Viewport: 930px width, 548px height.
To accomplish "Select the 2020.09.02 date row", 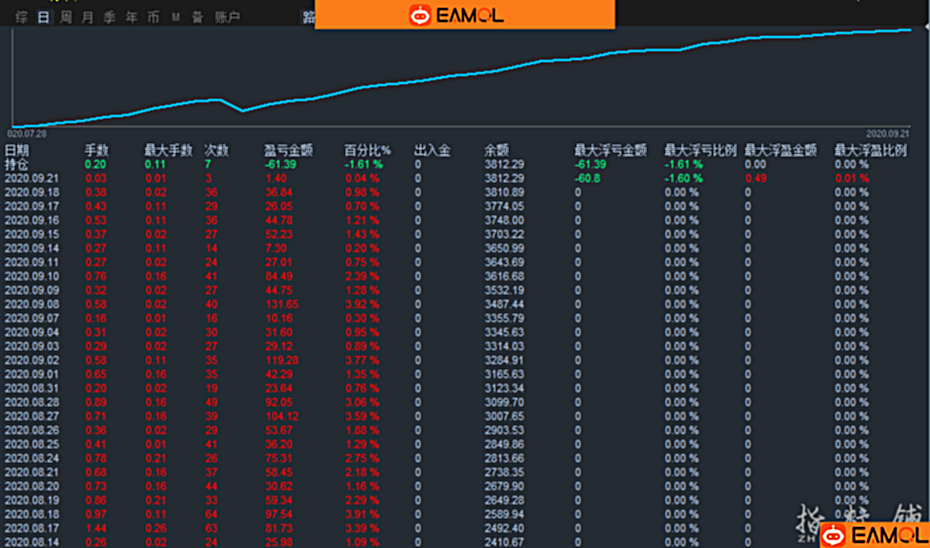I will pos(32,361).
